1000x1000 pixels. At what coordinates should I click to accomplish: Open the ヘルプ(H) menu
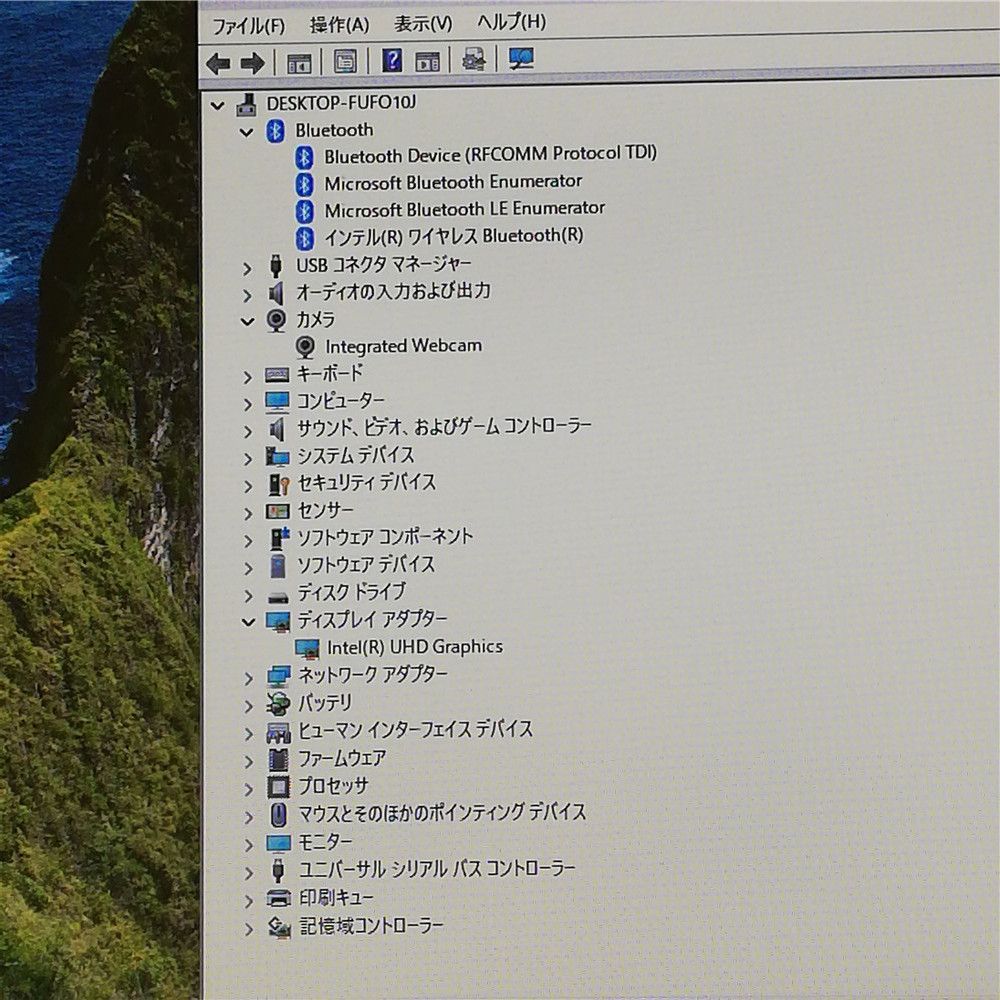(x=511, y=22)
